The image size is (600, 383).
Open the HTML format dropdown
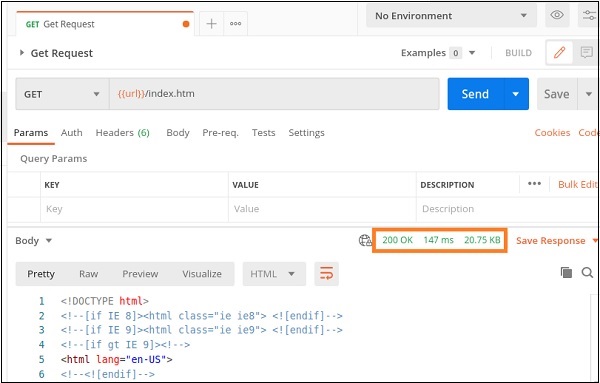tap(274, 274)
